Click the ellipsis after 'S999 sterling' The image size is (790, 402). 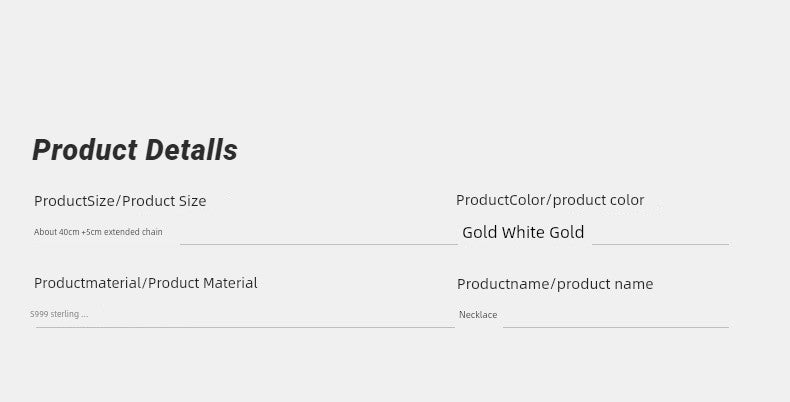tap(84, 315)
